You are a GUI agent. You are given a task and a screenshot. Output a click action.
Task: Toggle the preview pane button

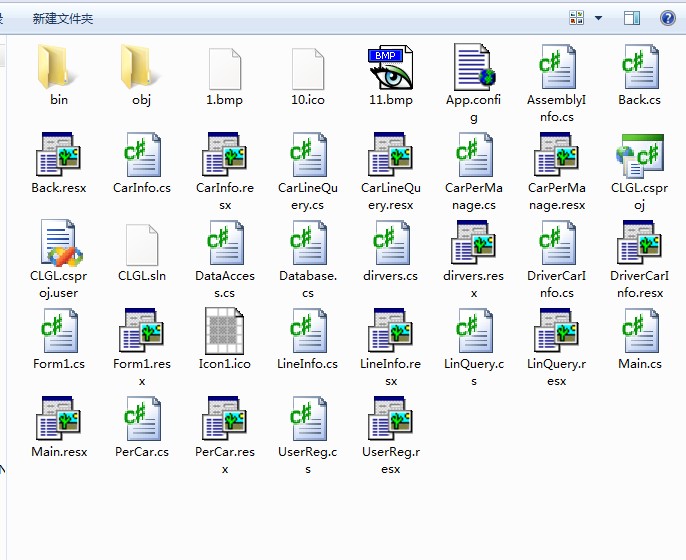[631, 18]
